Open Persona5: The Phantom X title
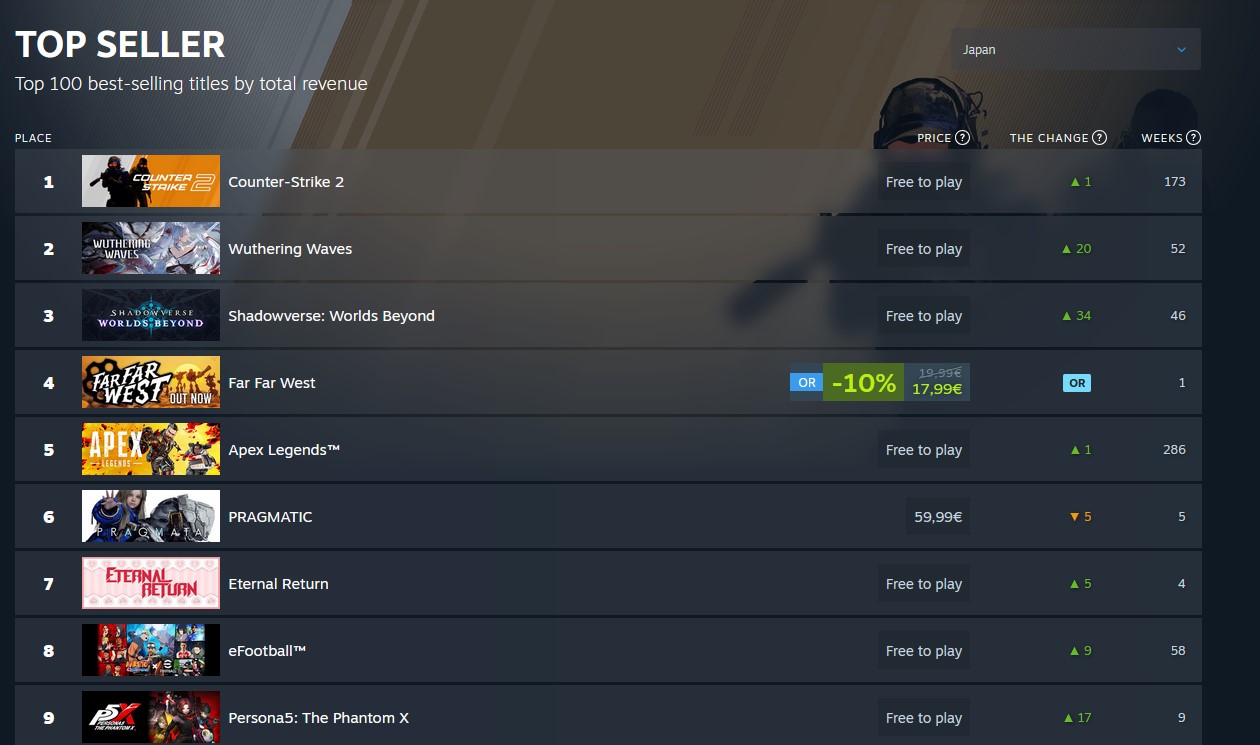 318,718
